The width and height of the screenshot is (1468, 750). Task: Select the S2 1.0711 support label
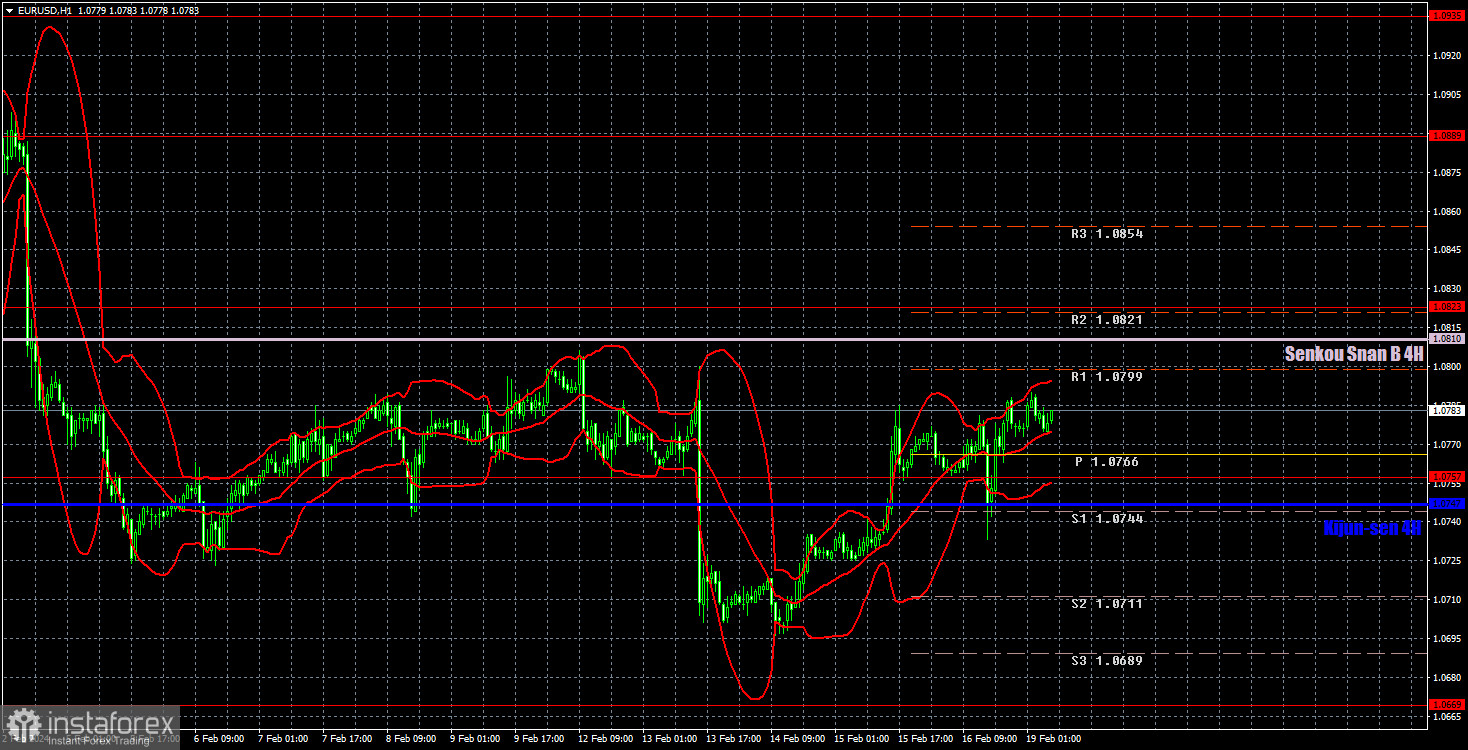[x=1107, y=604]
